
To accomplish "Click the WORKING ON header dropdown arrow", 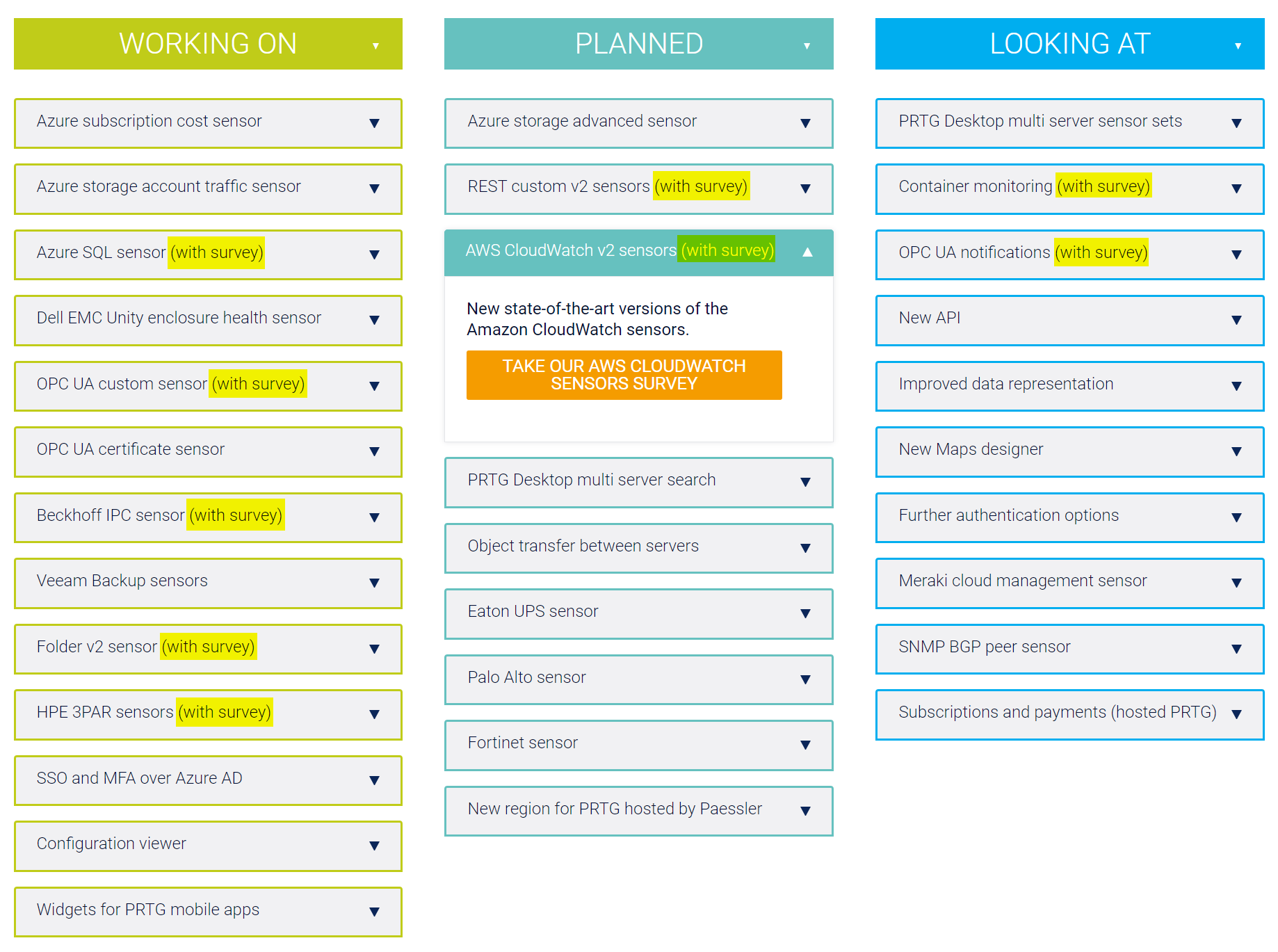I will point(375,46).
